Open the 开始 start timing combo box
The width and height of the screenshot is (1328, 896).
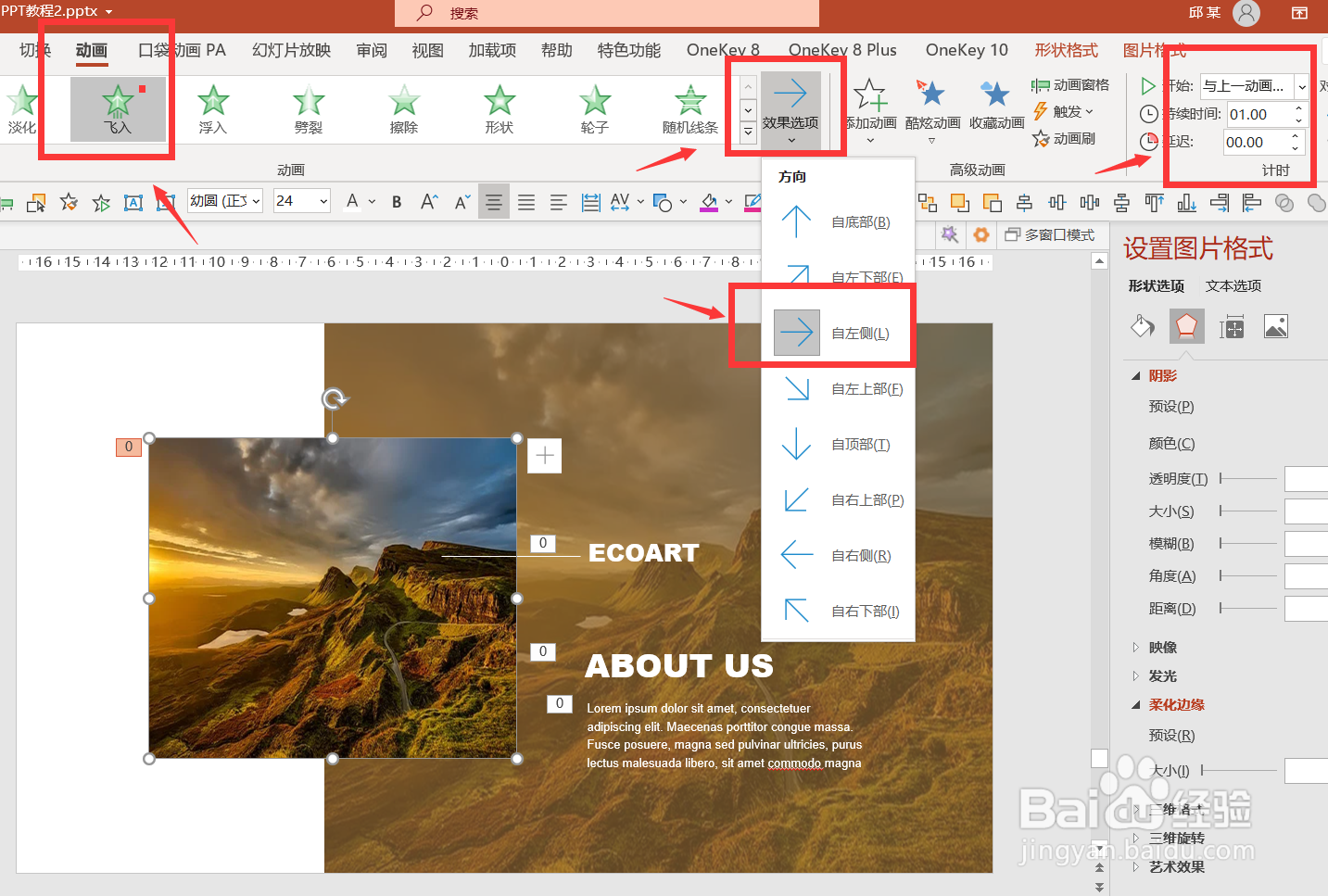(1255, 86)
